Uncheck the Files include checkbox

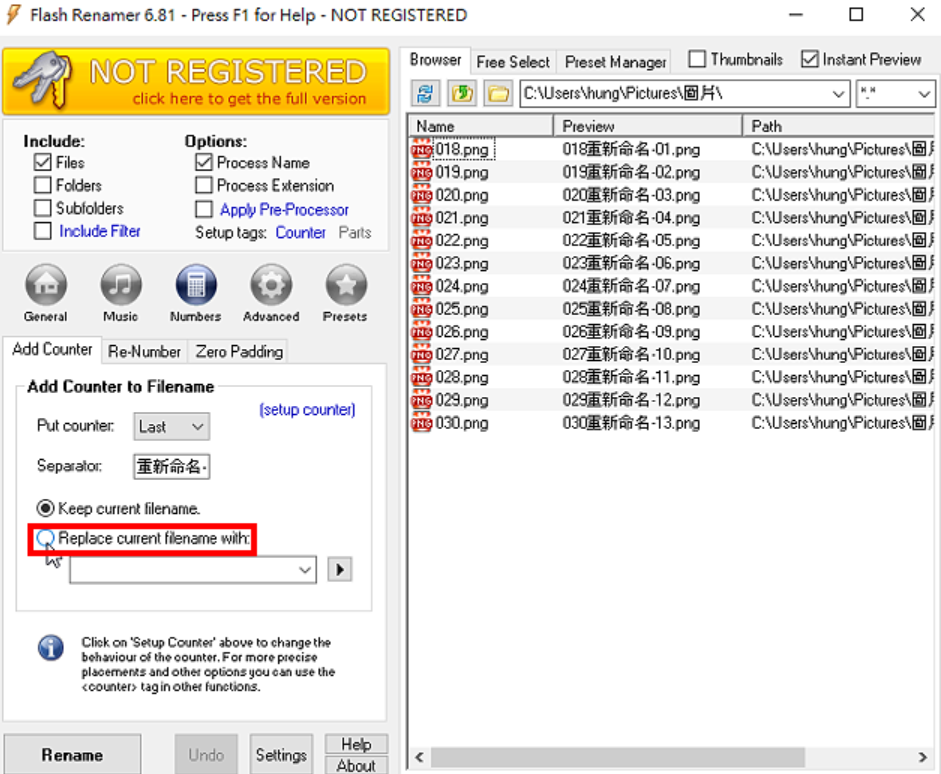point(43,163)
